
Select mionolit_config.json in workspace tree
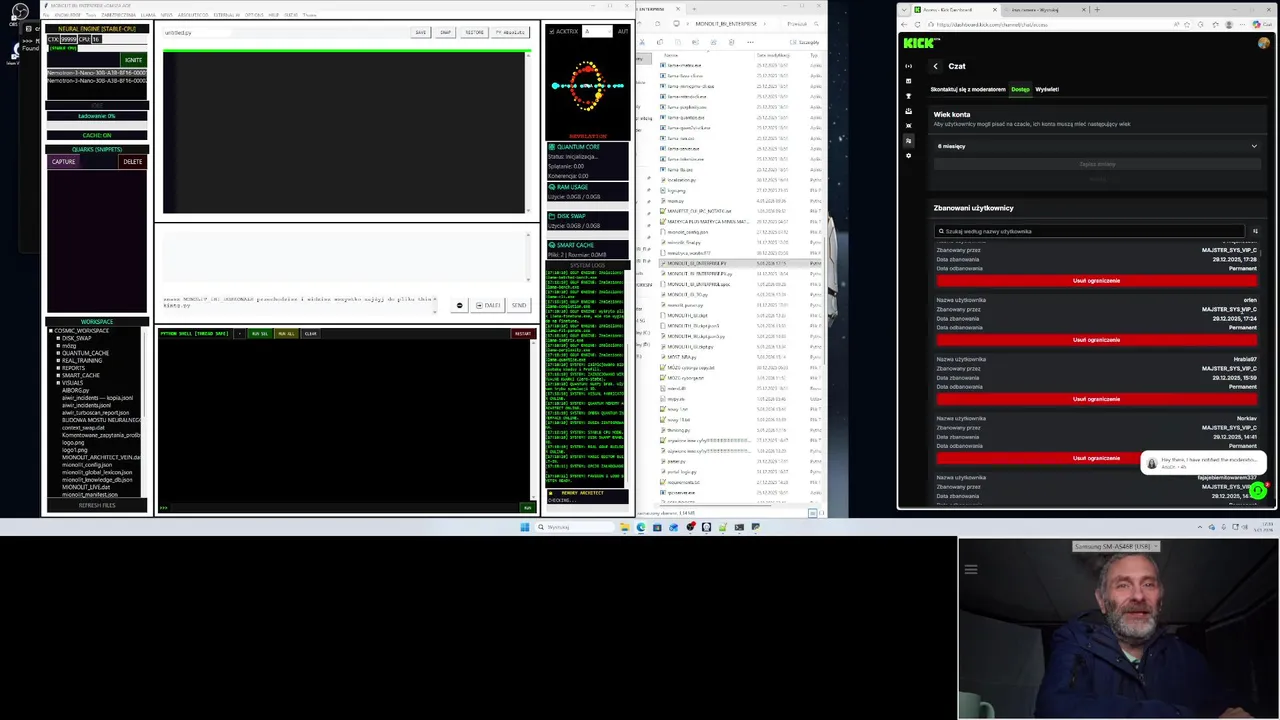click(x=87, y=465)
